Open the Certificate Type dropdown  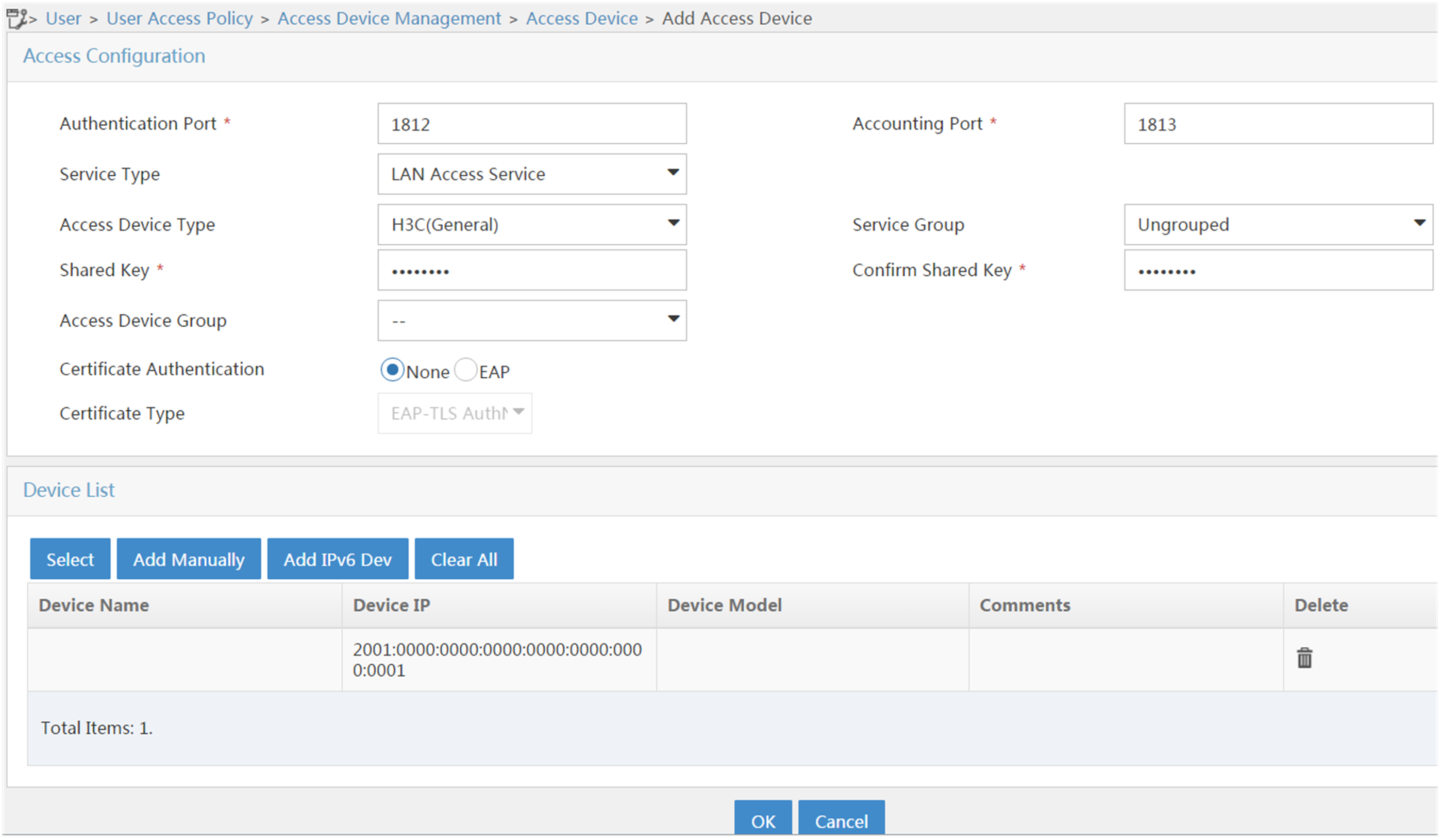[455, 413]
